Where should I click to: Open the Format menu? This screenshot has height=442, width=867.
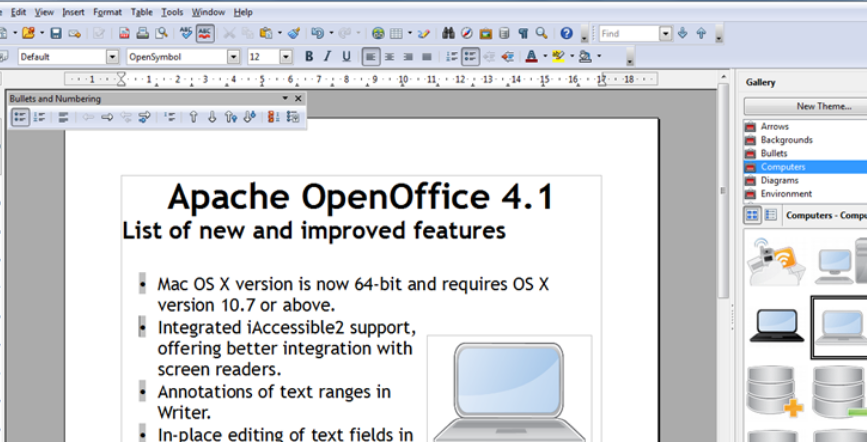click(x=107, y=12)
